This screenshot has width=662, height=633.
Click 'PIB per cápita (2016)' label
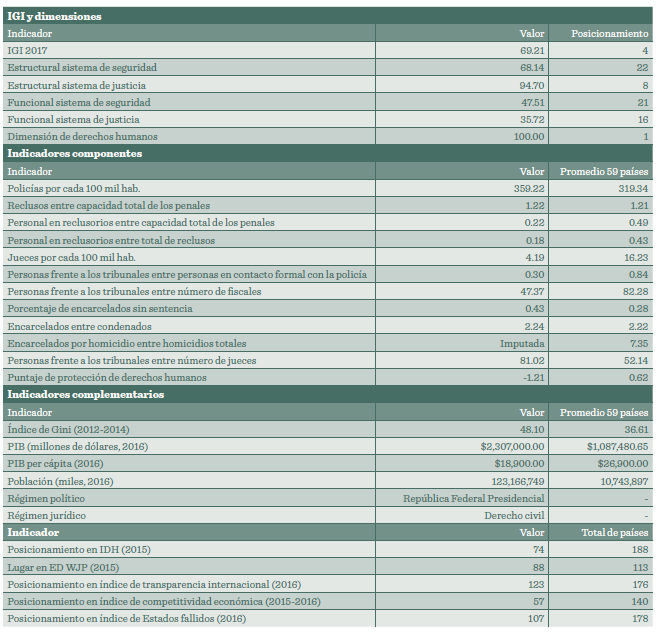(55, 463)
